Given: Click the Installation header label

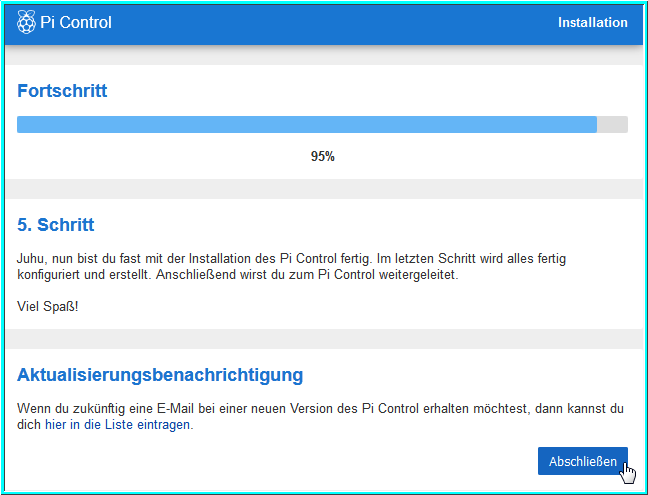Looking at the screenshot, I should tap(593, 22).
